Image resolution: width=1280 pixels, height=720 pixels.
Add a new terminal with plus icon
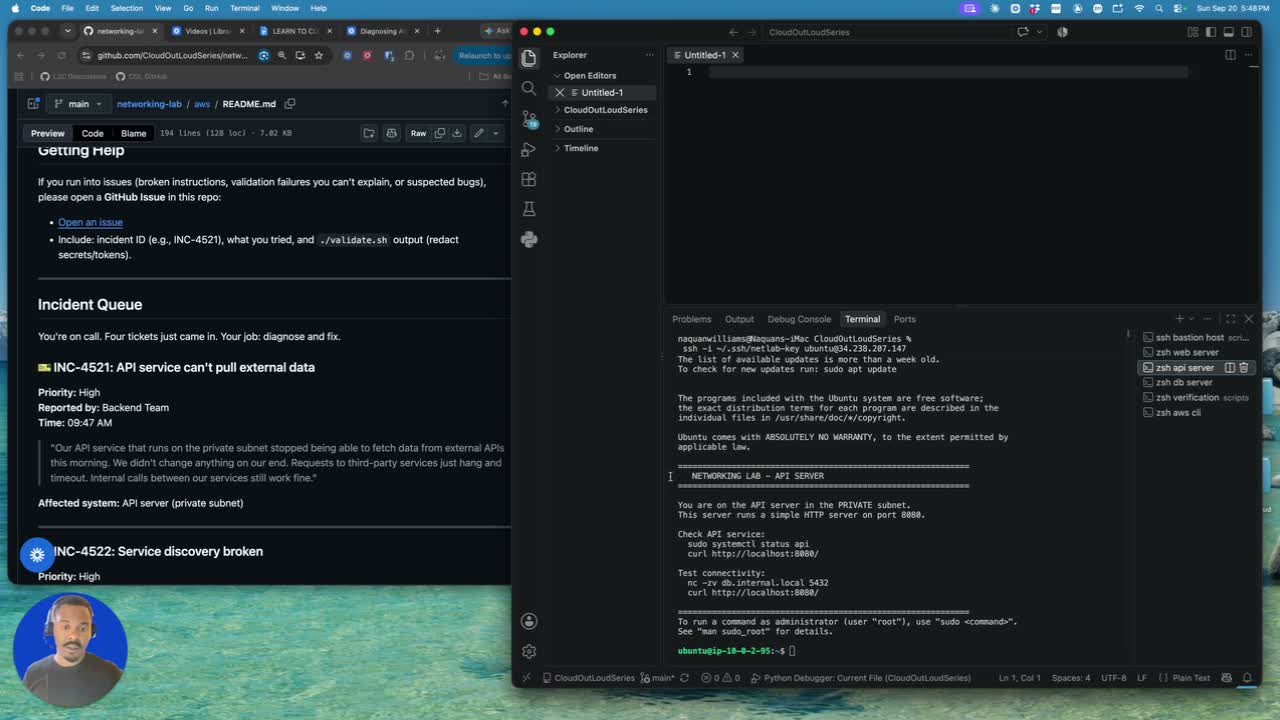(x=1179, y=319)
